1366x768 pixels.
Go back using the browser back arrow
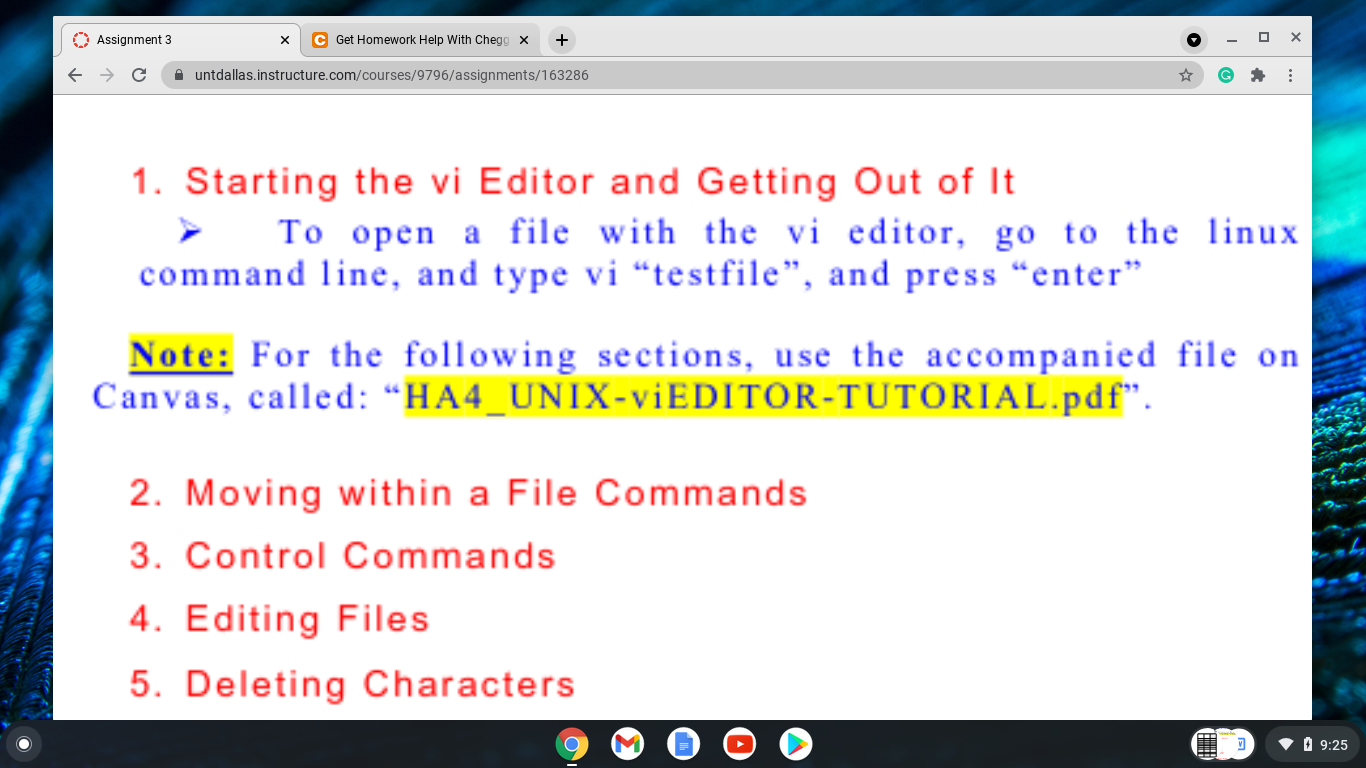point(75,75)
